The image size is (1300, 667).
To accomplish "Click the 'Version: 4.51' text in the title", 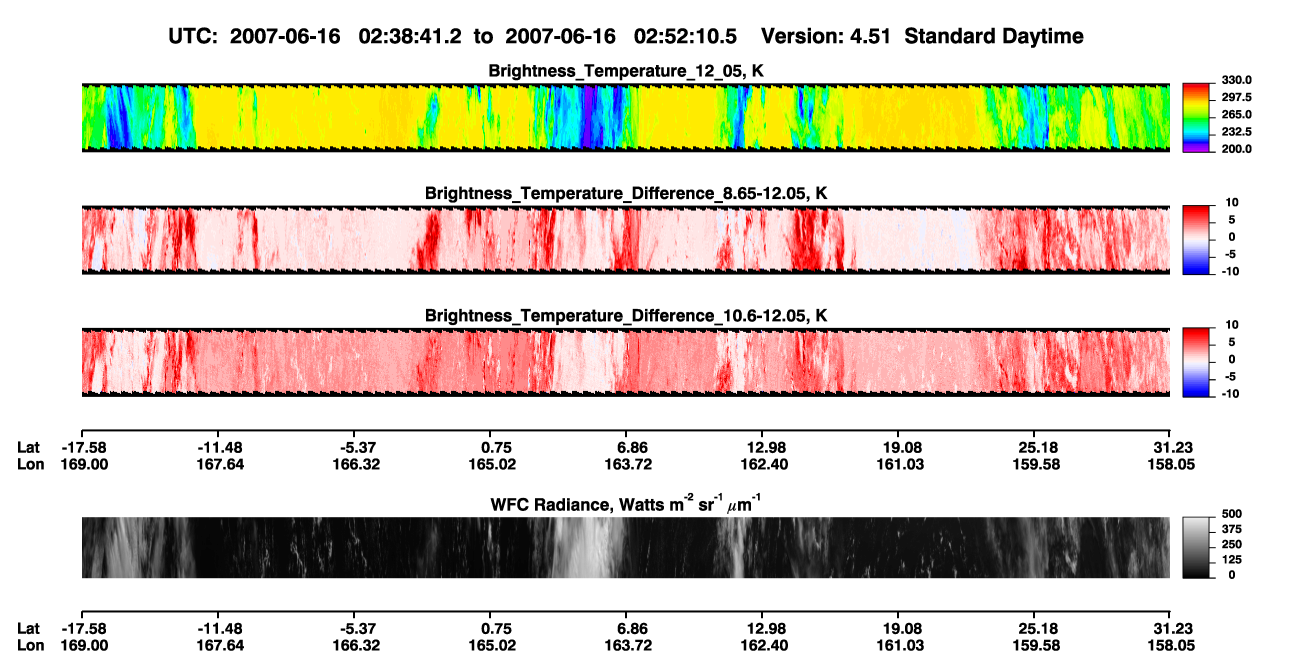I will [824, 36].
